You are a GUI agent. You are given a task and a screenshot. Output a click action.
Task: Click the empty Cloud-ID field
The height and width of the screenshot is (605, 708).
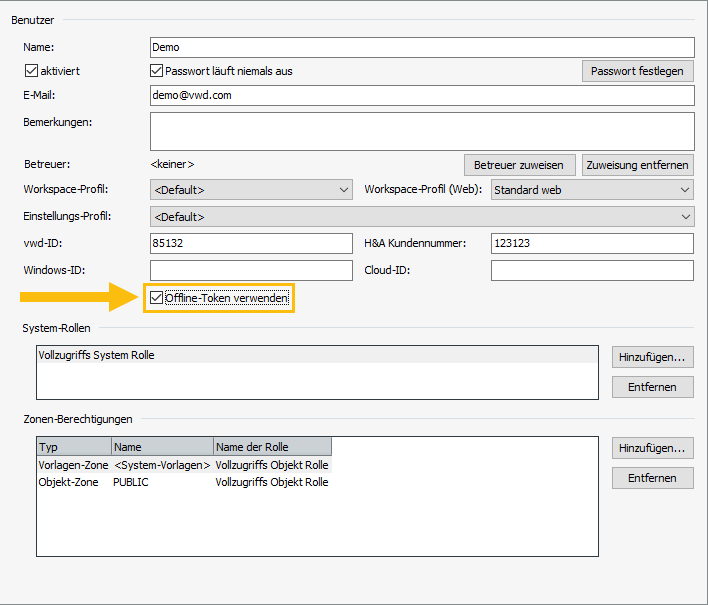pos(592,270)
